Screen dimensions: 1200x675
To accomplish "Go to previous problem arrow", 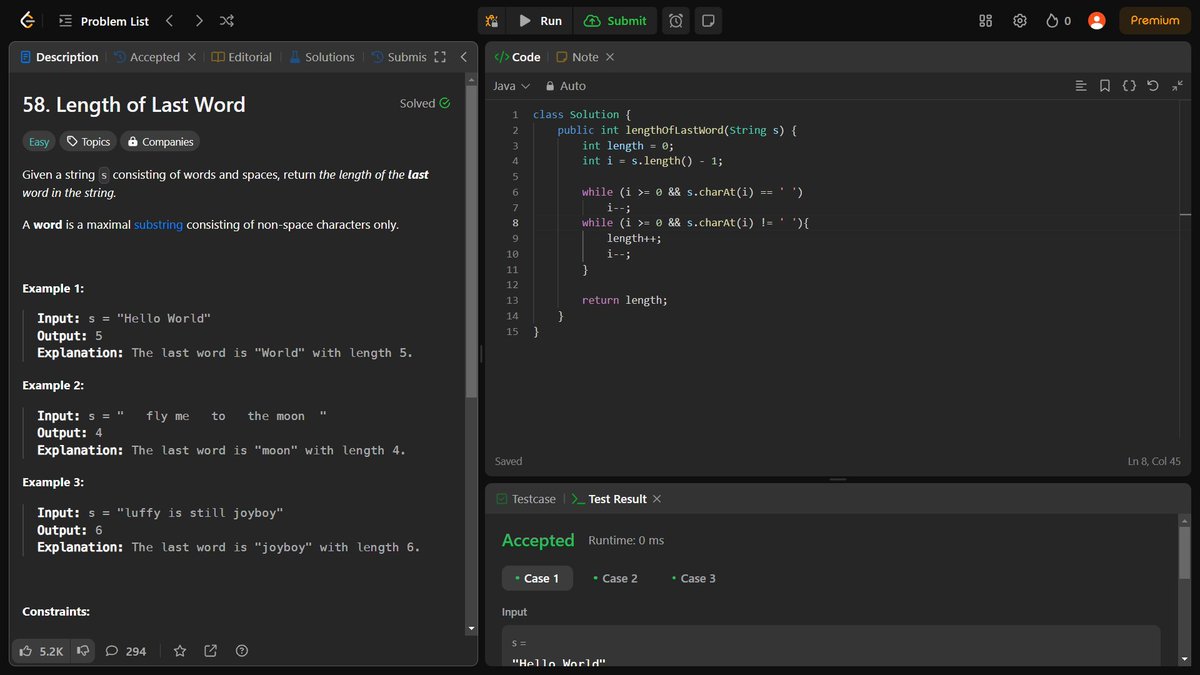I will pos(169,20).
